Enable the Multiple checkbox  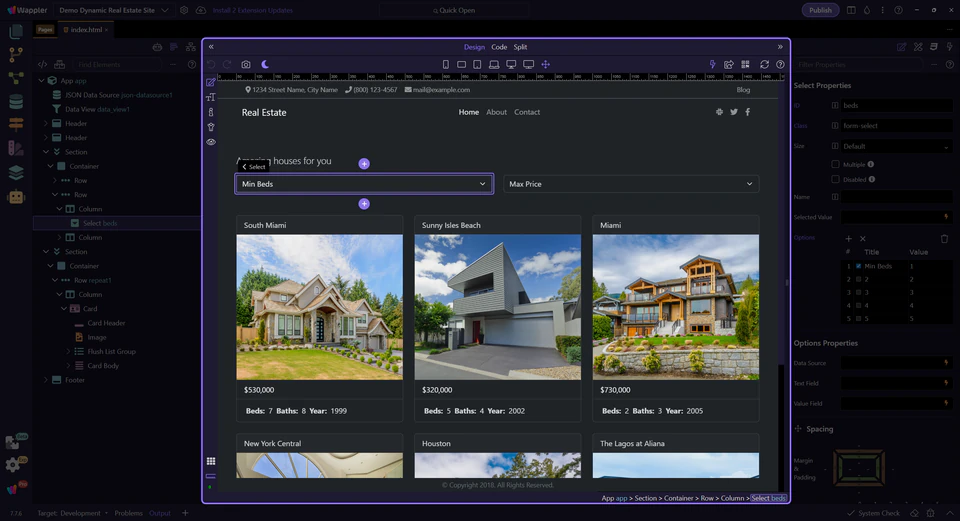(836, 164)
